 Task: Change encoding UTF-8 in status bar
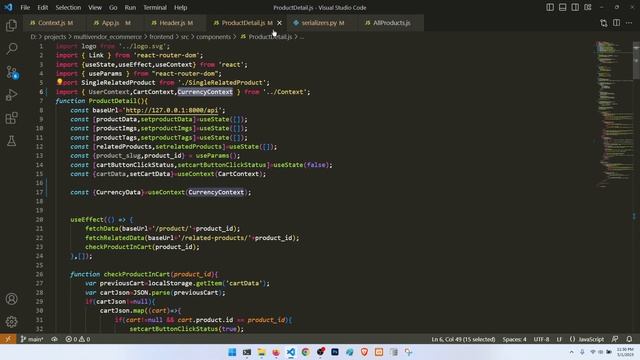click(541, 339)
